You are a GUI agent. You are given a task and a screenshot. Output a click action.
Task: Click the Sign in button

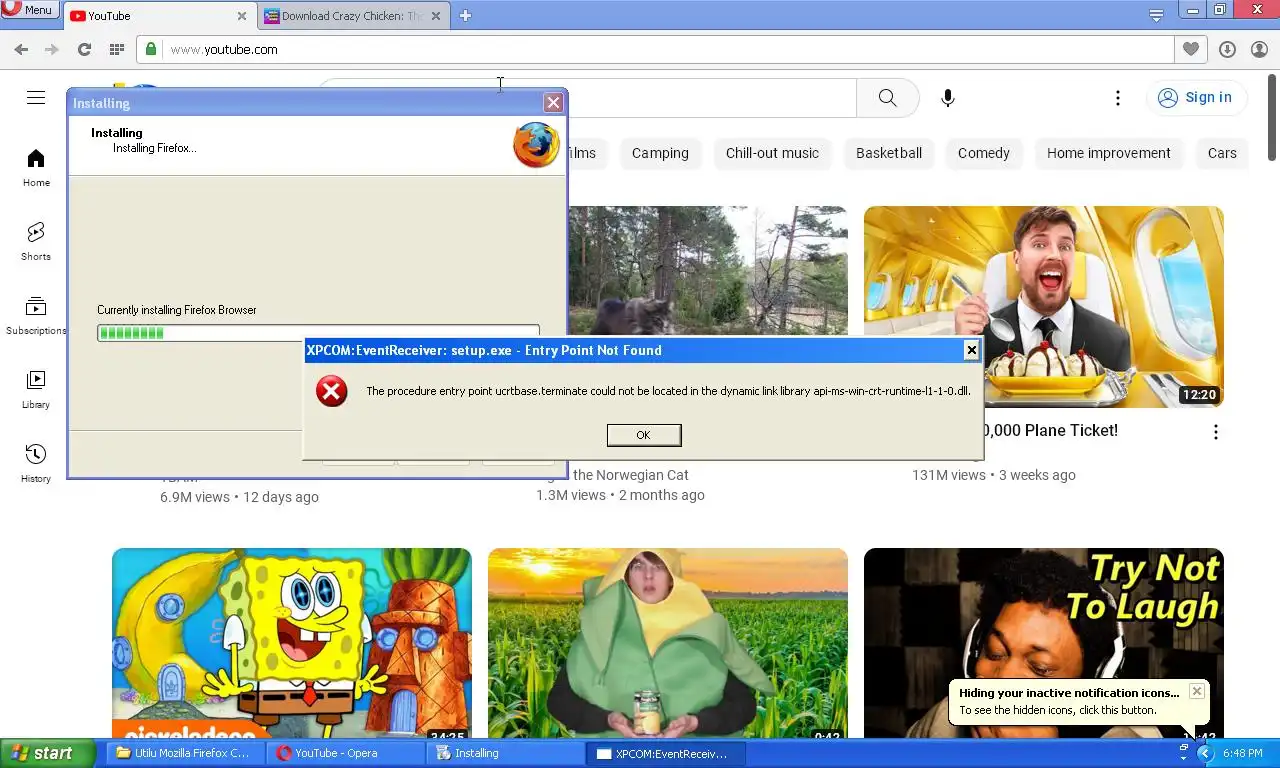[1196, 98]
